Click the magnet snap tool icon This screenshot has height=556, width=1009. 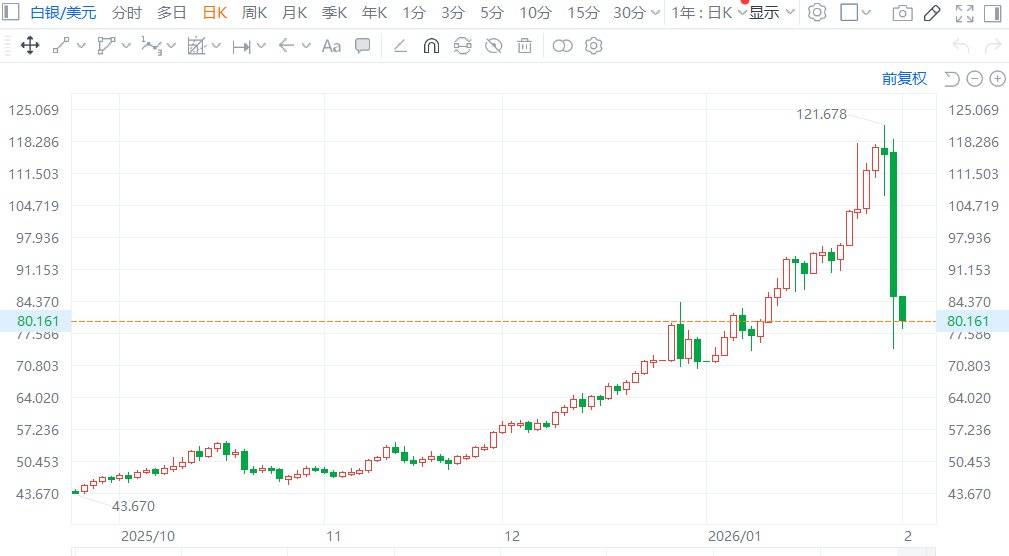click(x=431, y=46)
